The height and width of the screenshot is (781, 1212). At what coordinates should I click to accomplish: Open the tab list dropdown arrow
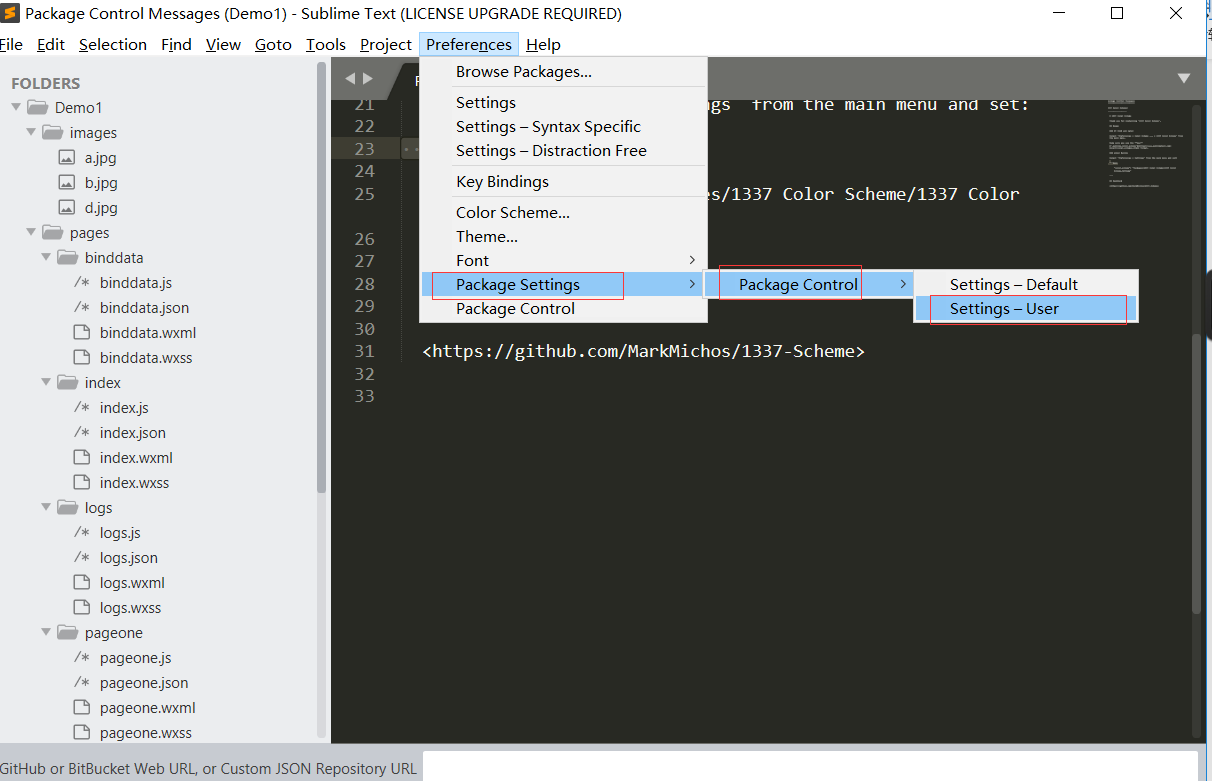[x=1184, y=78]
